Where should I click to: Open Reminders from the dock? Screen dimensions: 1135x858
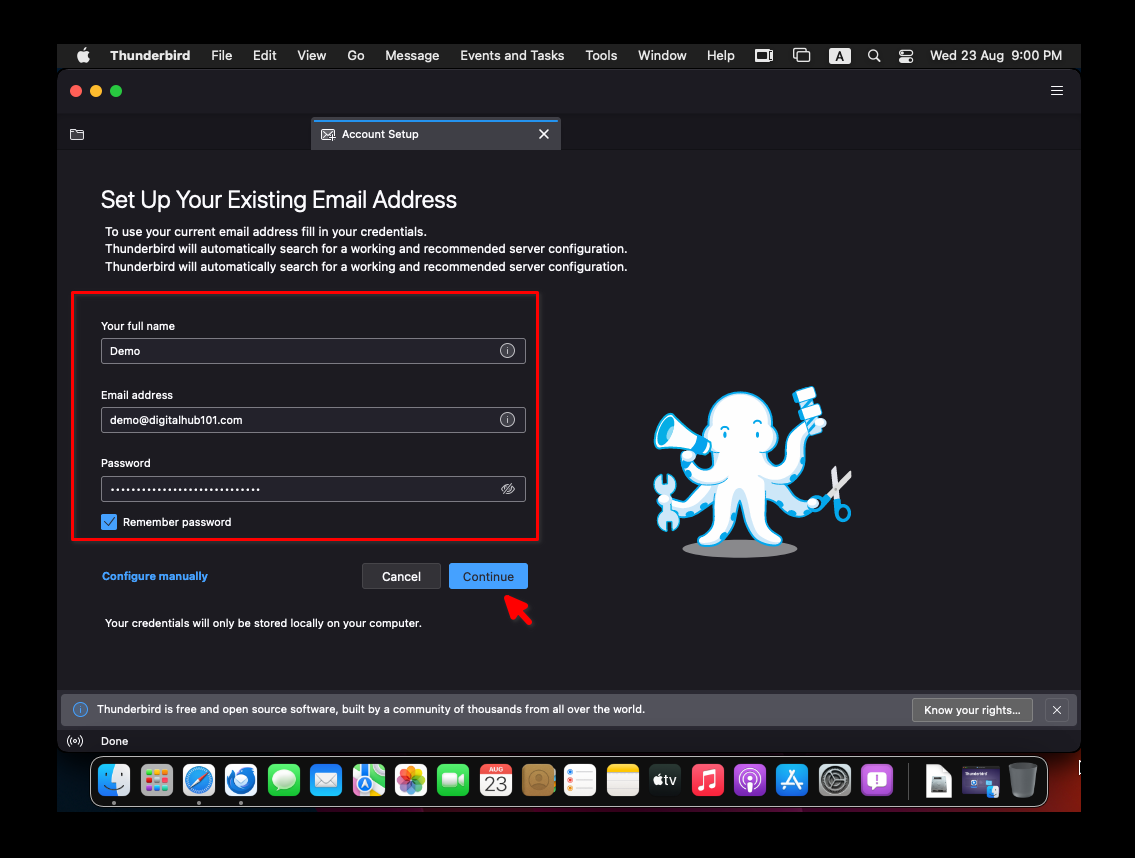580,781
